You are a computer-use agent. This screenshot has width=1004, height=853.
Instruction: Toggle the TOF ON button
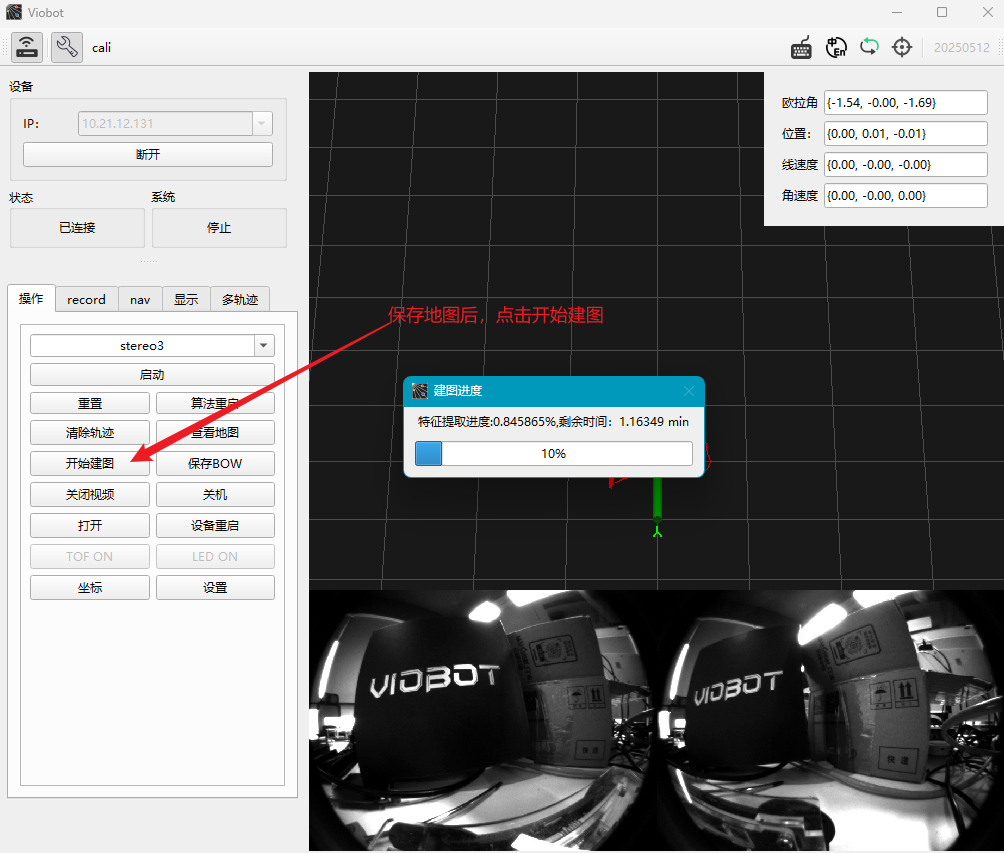coord(90,556)
